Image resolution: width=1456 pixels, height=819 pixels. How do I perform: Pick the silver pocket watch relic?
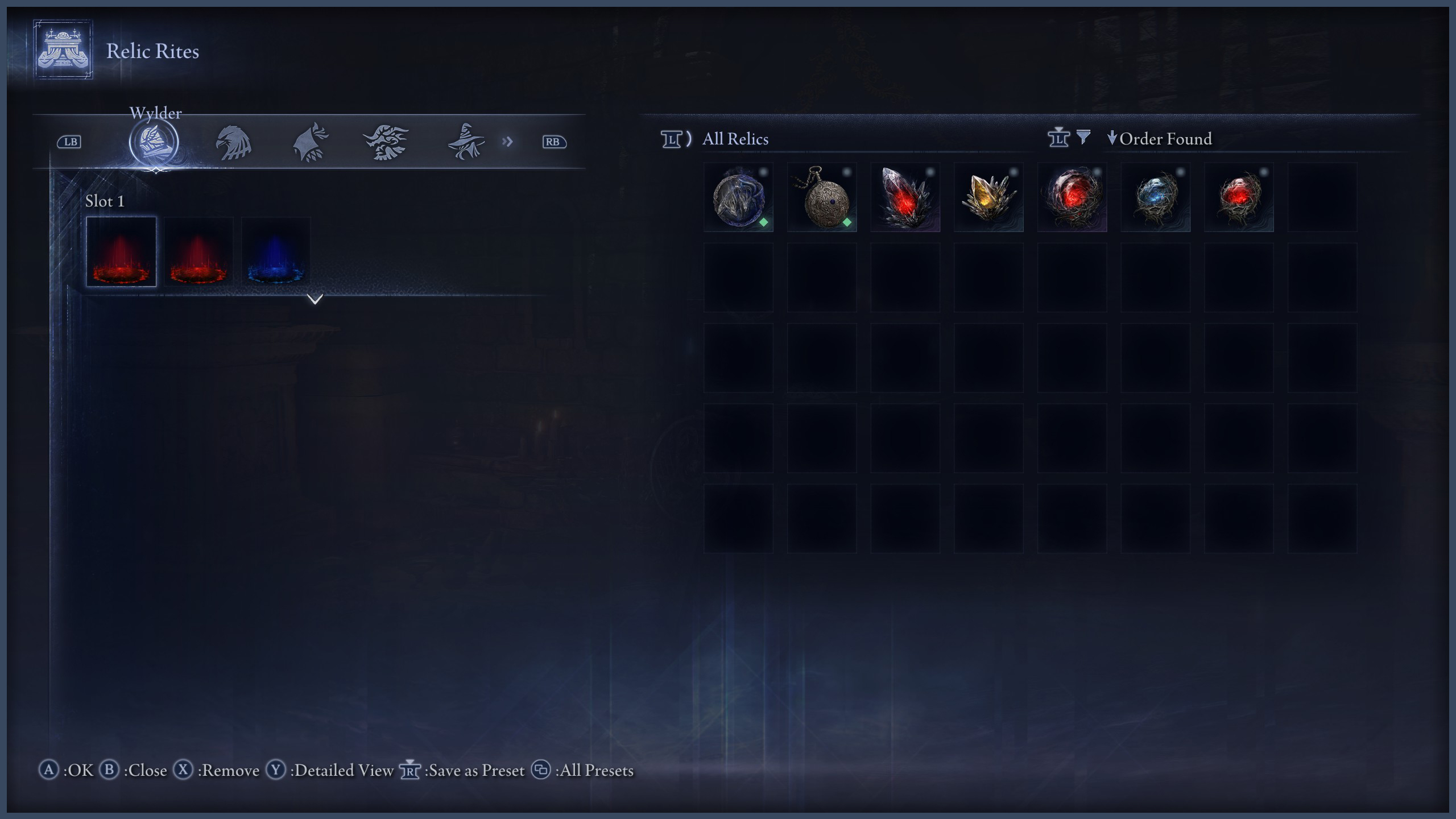pyautogui.click(x=822, y=197)
